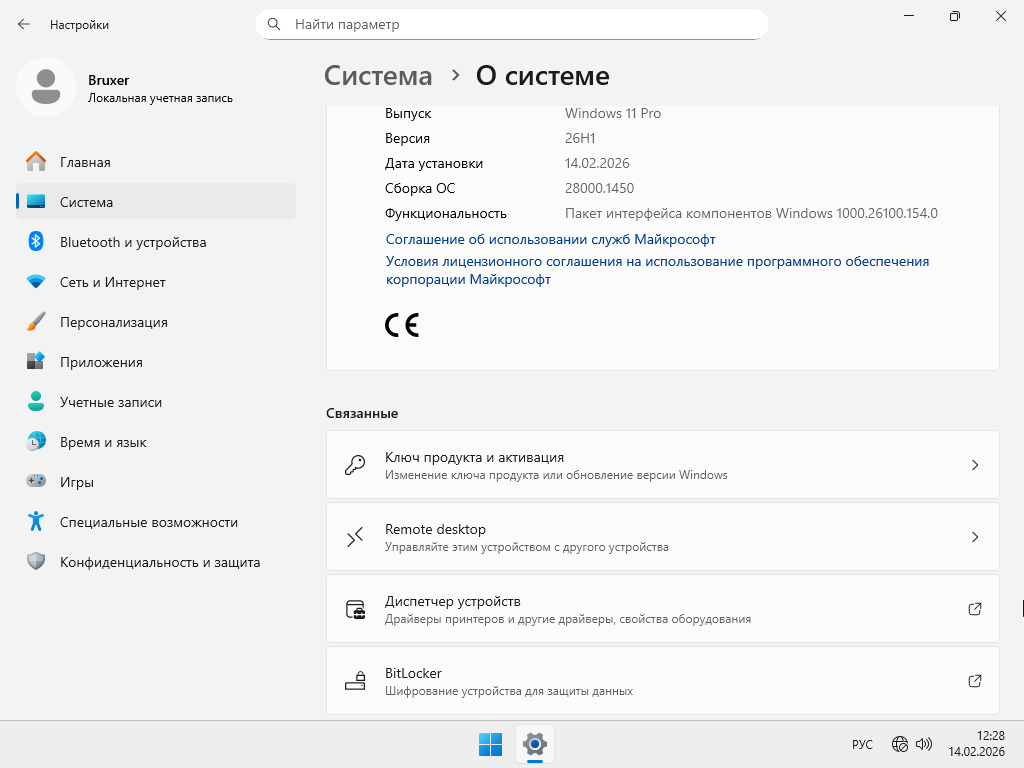The image size is (1024, 768).
Task: Expand the Remote desktop entry
Action: pos(662,537)
